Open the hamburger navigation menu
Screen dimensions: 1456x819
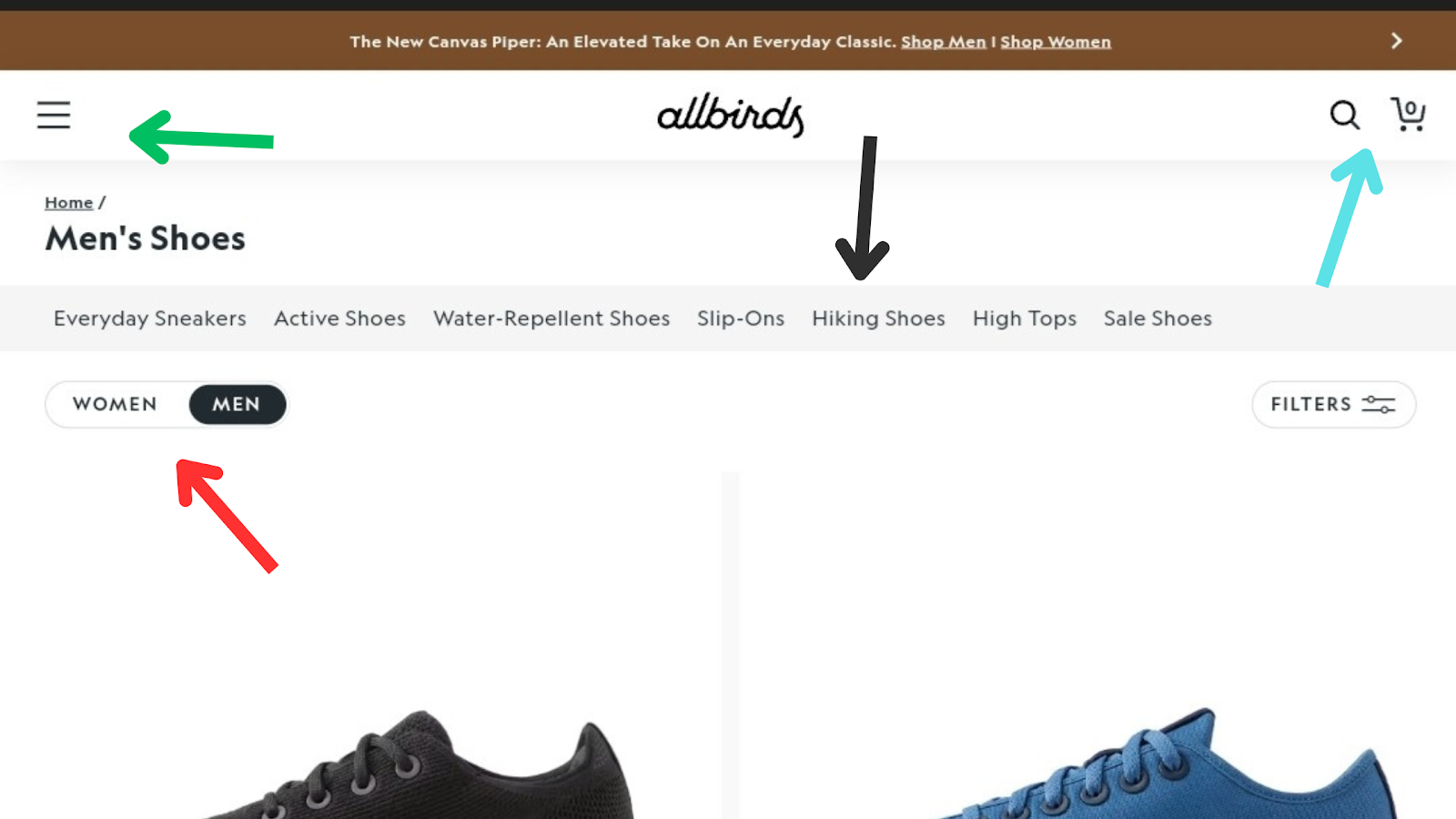(54, 115)
